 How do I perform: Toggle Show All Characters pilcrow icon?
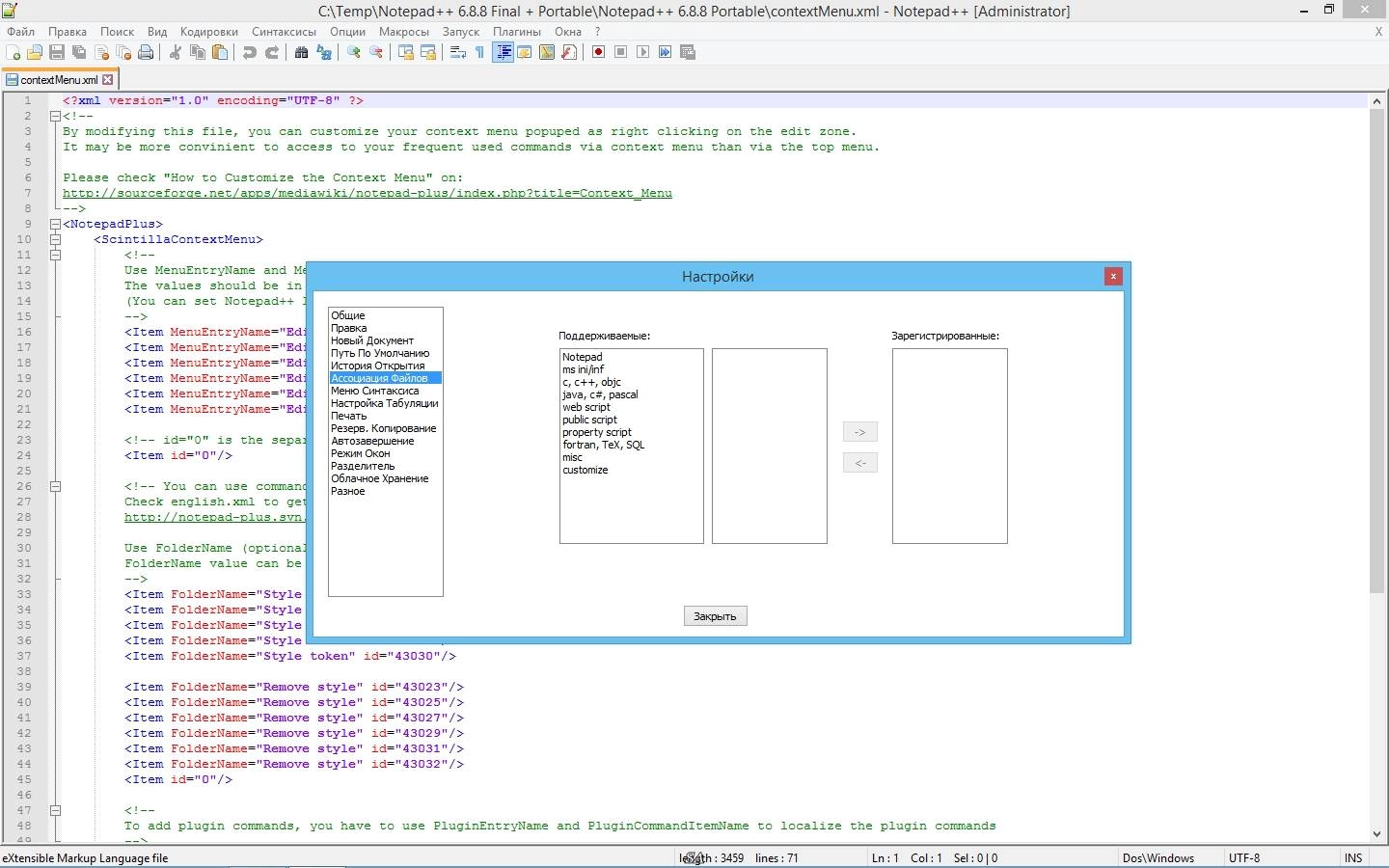coord(480,52)
